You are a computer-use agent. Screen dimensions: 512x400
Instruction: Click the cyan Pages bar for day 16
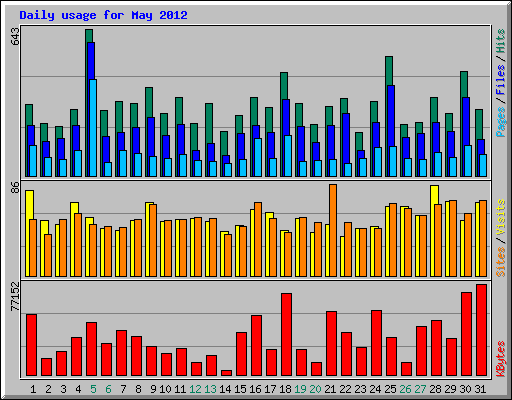point(258,157)
